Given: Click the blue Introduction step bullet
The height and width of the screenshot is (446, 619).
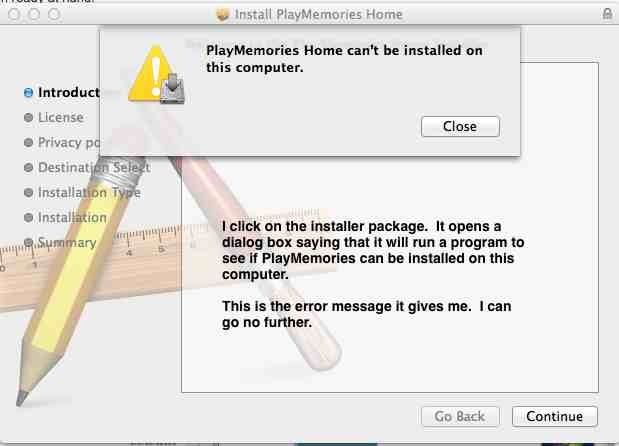Looking at the screenshot, I should (x=28, y=93).
